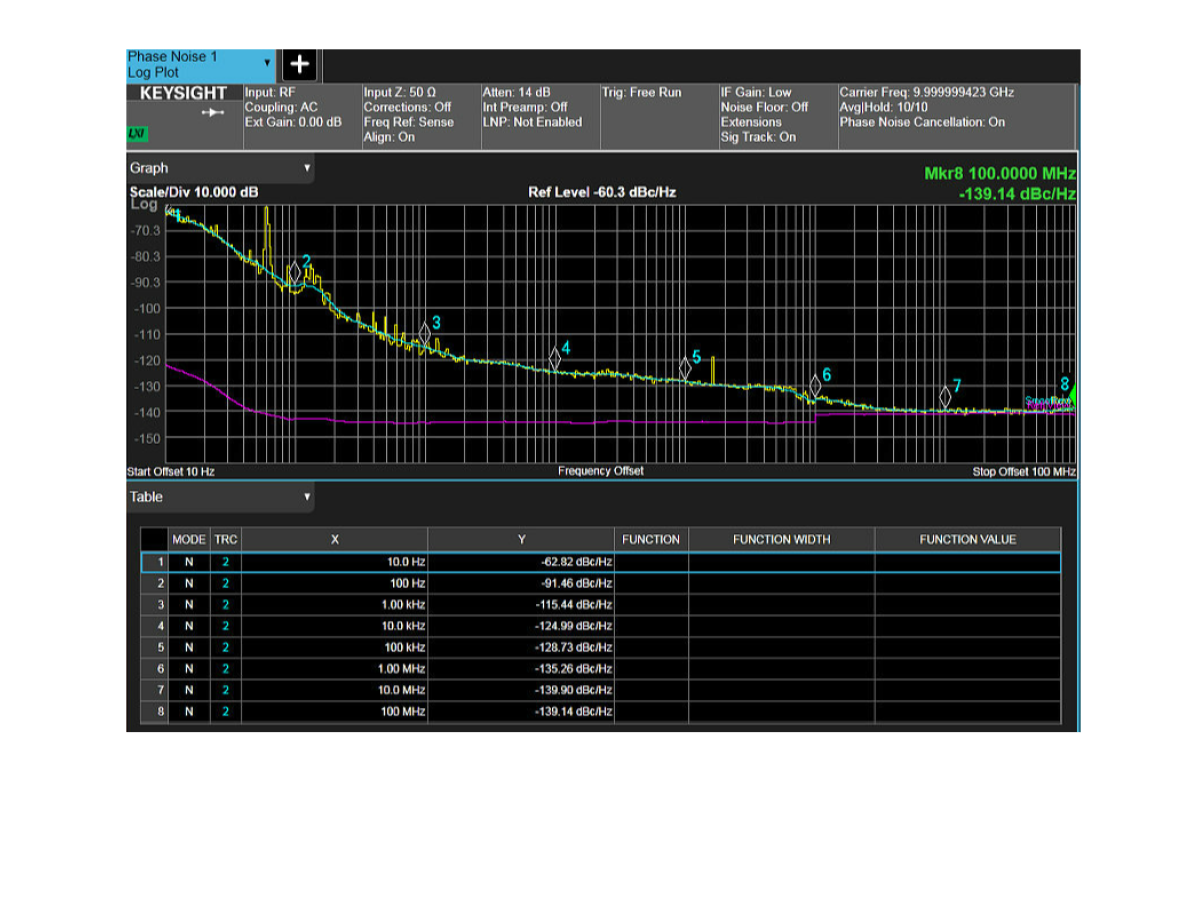Image resolution: width=1200 pixels, height=900 pixels.
Task: Open the Input RF coupling settings panel
Action: pos(301,115)
